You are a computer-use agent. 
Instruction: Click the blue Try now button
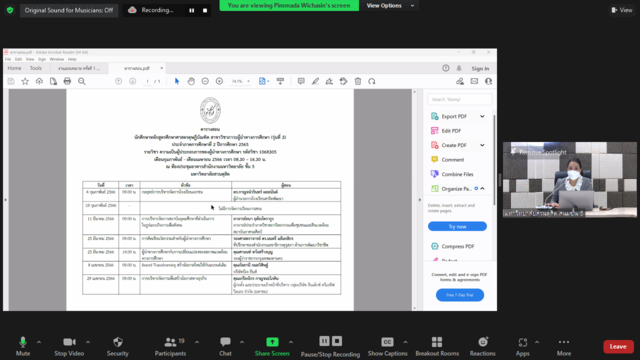[x=457, y=226]
